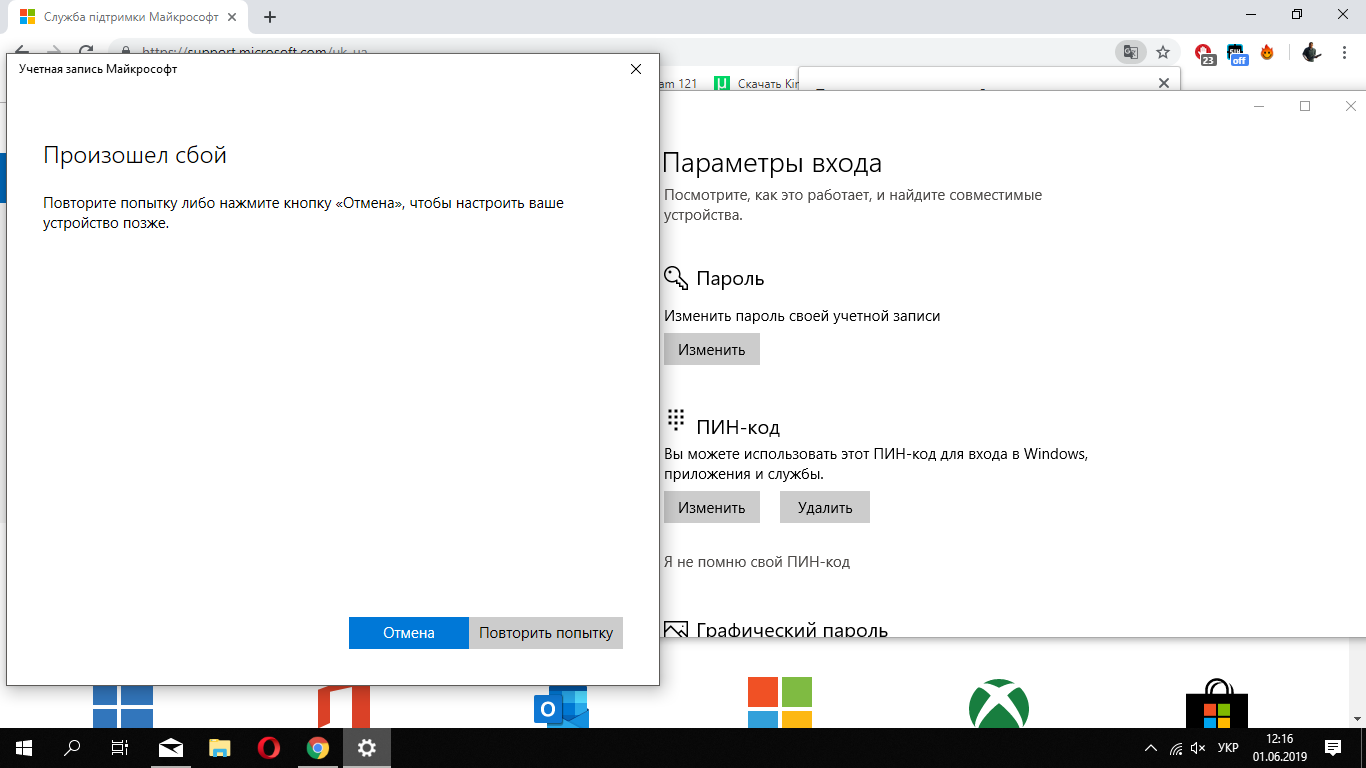The width and height of the screenshot is (1366, 768).
Task: Open the Windows Start menu
Action: [24, 747]
